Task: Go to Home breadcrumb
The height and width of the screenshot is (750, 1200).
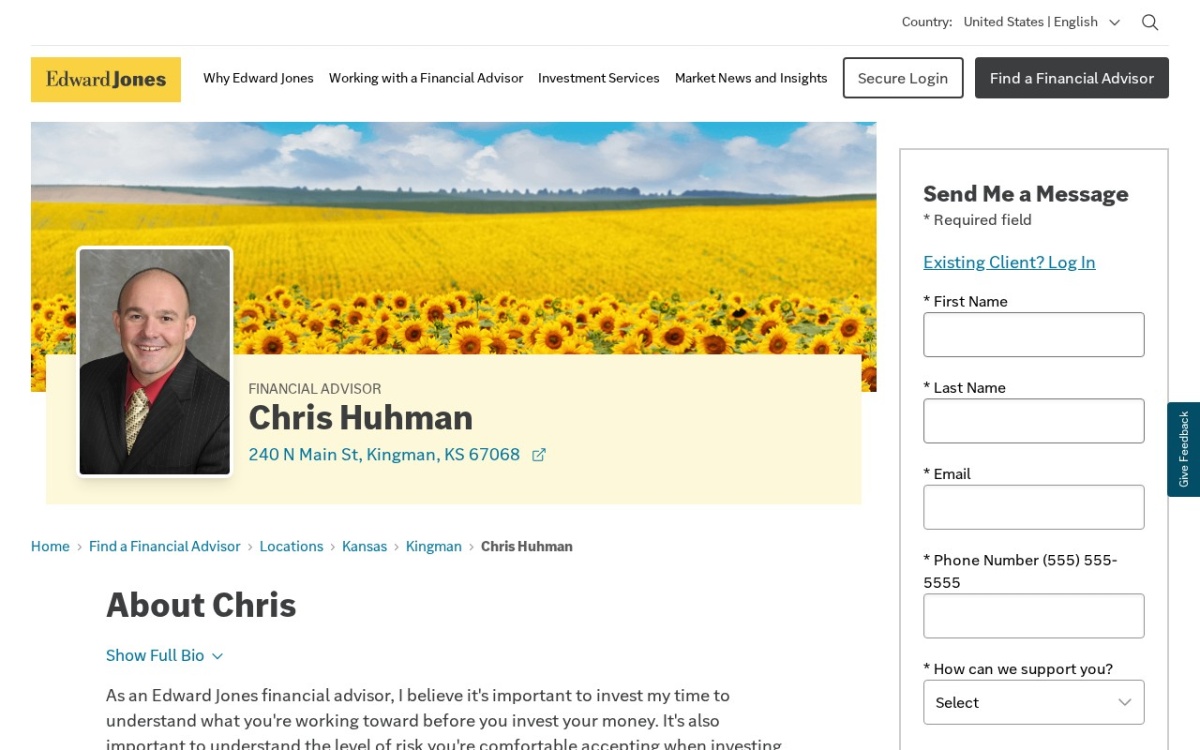Action: click(50, 546)
